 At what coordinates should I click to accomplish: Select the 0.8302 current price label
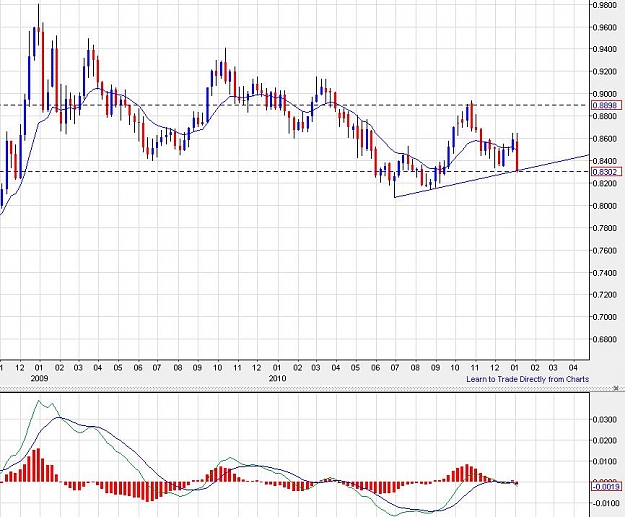coord(606,172)
